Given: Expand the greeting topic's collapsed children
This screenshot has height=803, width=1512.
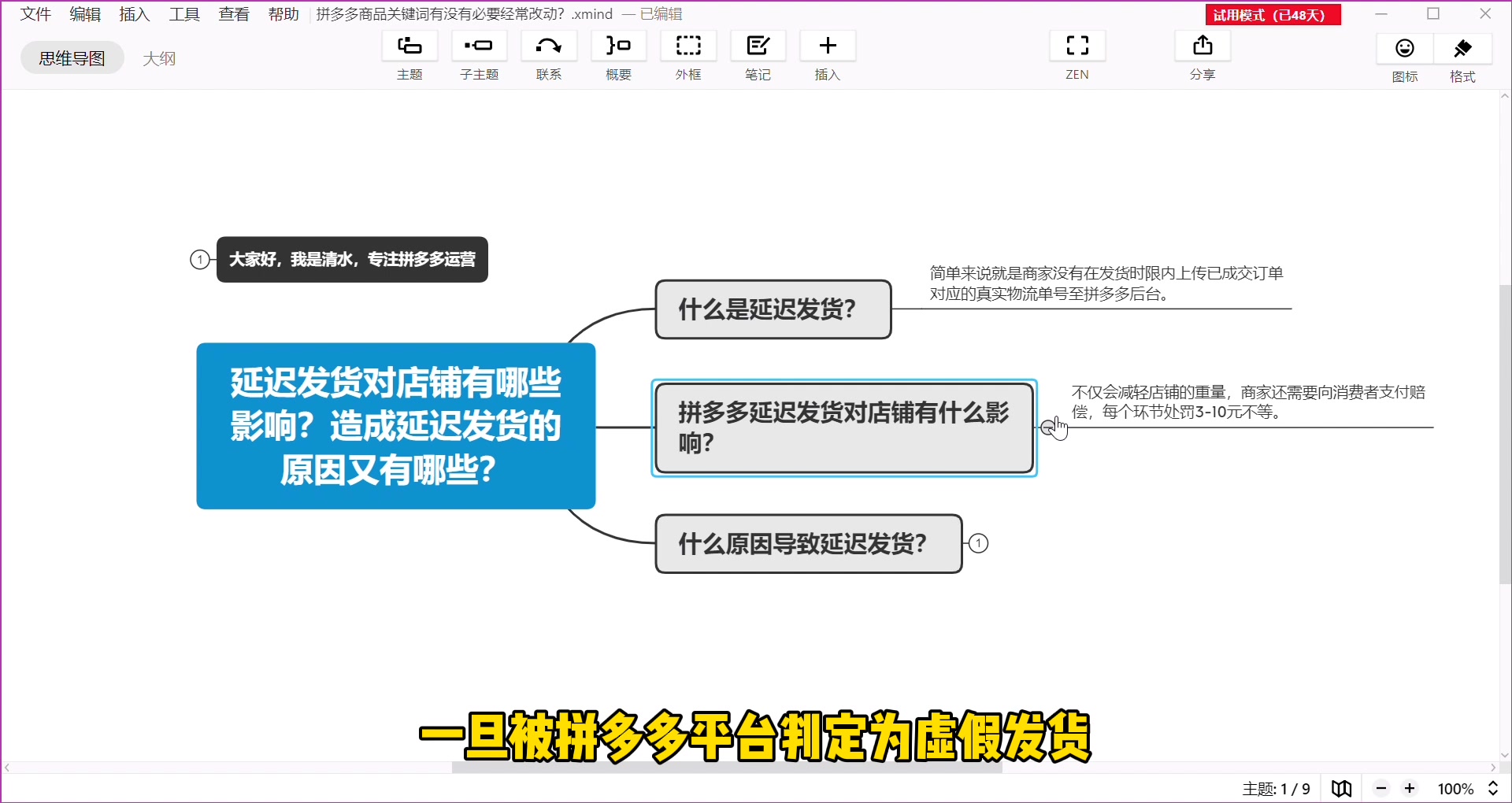Looking at the screenshot, I should coord(200,259).
